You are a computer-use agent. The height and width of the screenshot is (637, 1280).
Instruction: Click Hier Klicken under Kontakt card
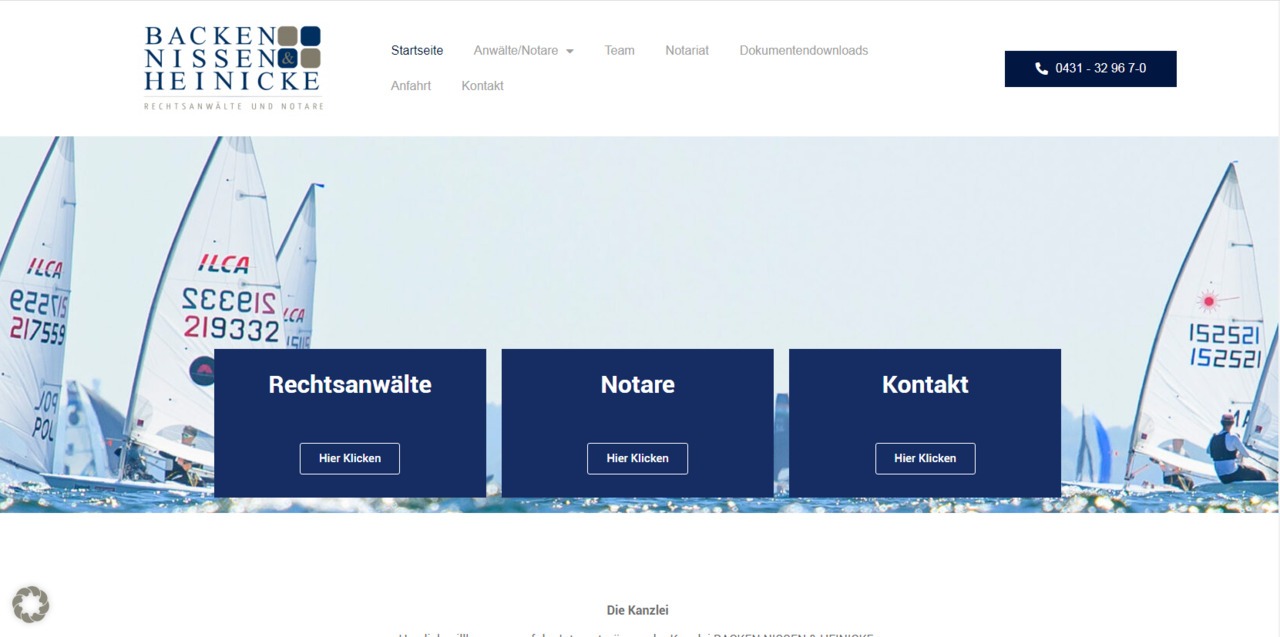point(925,458)
